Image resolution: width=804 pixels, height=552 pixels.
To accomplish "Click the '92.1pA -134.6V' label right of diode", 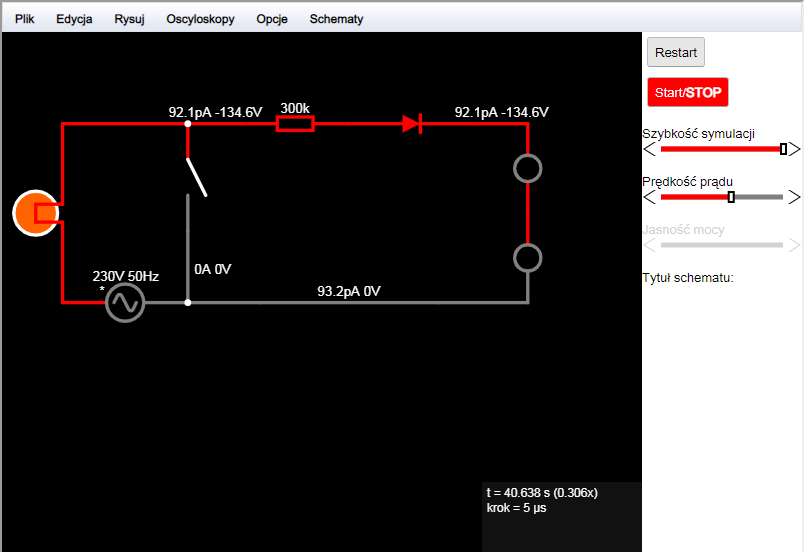I will 501,112.
